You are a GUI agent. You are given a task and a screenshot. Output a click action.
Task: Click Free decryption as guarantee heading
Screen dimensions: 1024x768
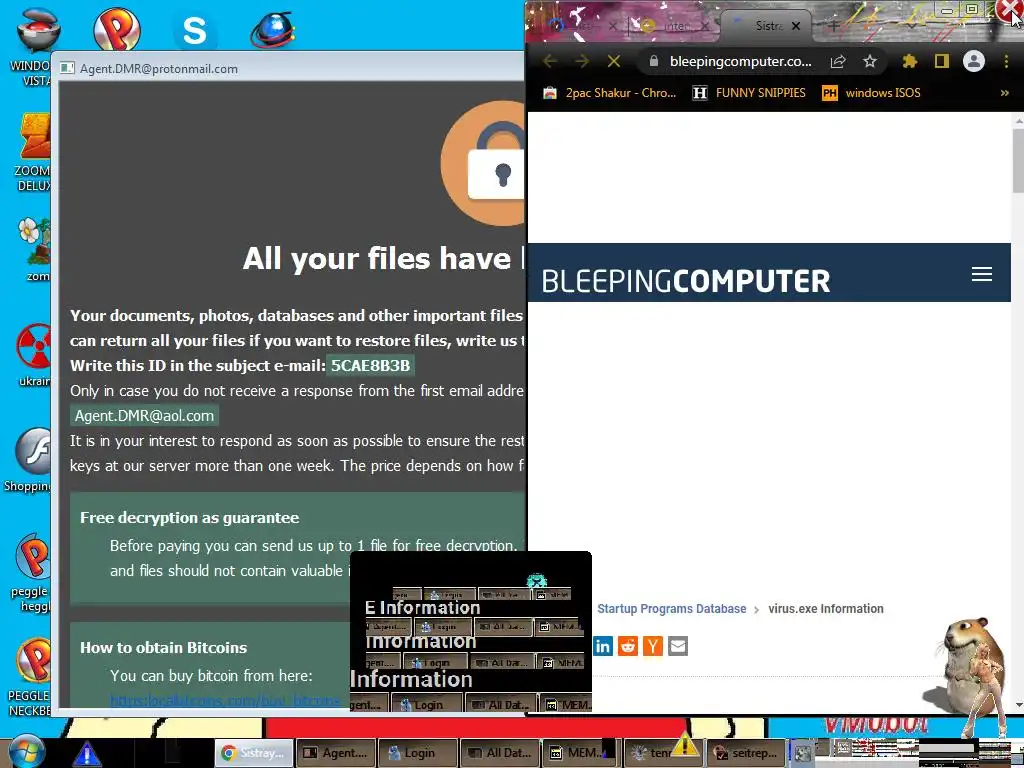[189, 518]
